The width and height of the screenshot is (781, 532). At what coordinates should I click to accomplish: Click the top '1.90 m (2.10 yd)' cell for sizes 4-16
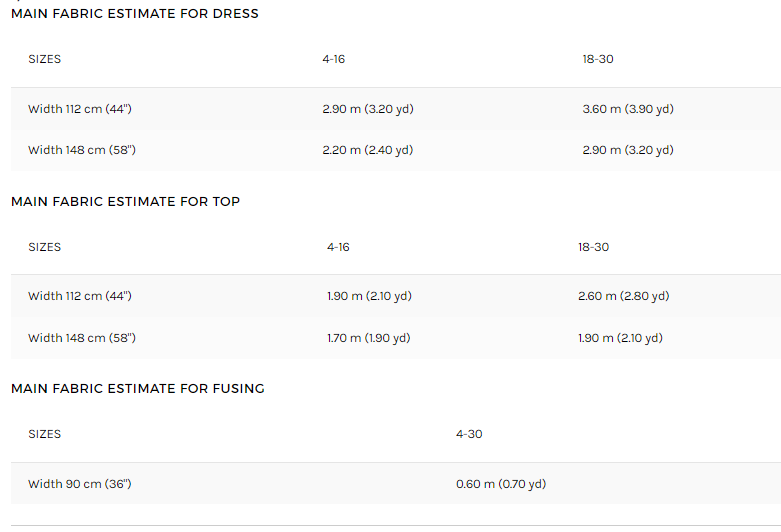369,296
